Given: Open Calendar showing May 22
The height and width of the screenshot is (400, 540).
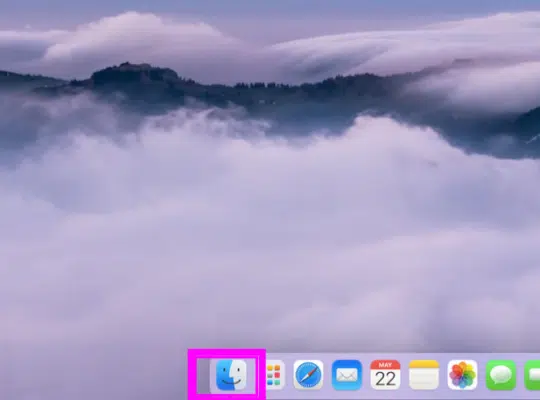Looking at the screenshot, I should 385,375.
